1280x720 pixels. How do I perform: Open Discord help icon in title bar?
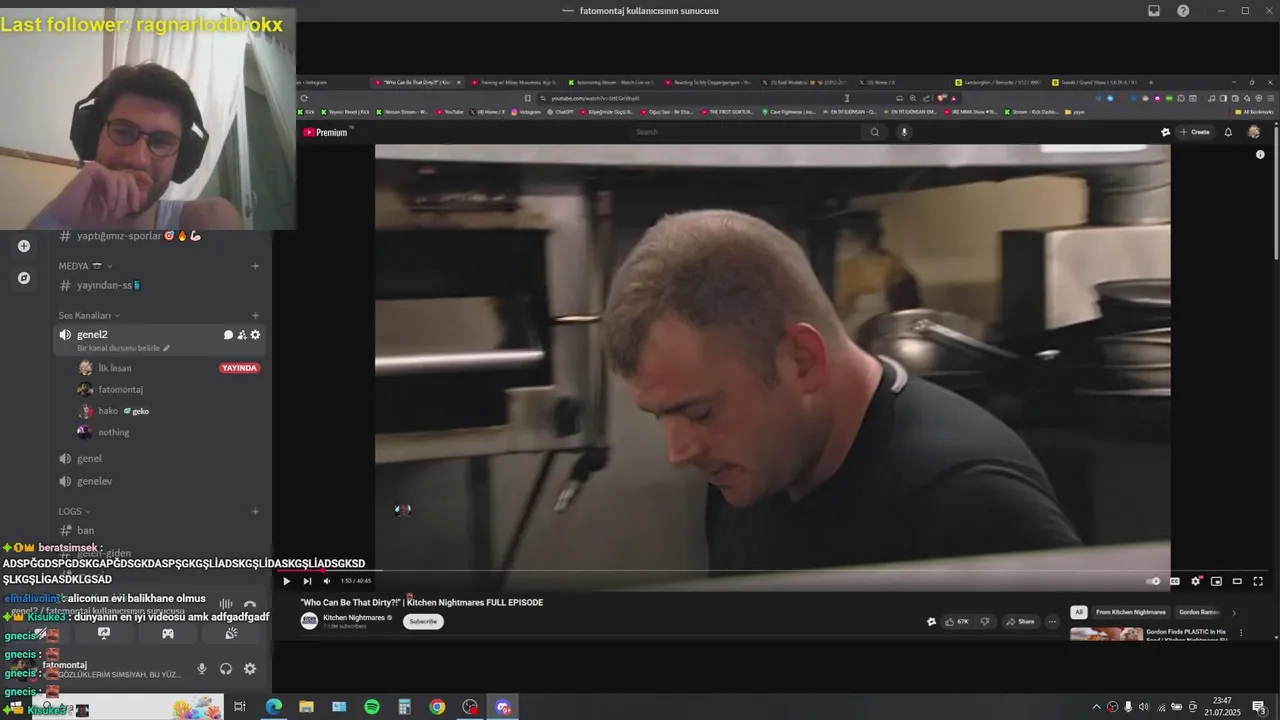(1183, 11)
